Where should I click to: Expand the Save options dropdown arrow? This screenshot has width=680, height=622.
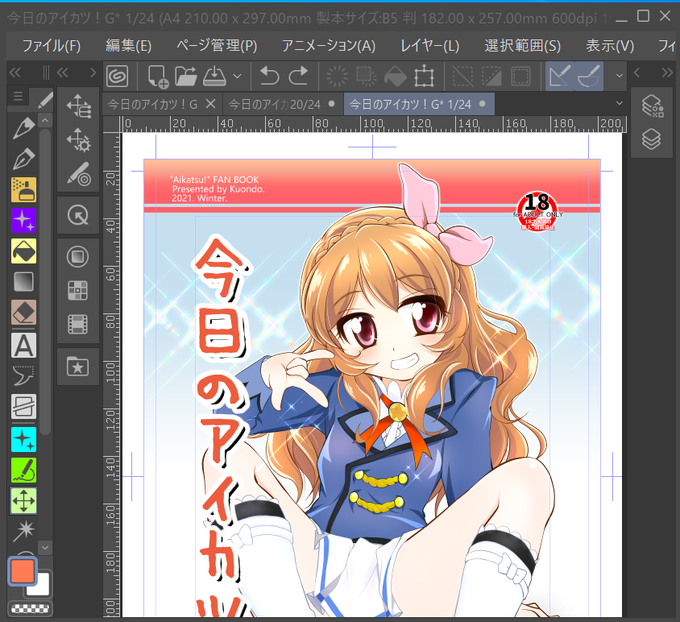coord(237,76)
